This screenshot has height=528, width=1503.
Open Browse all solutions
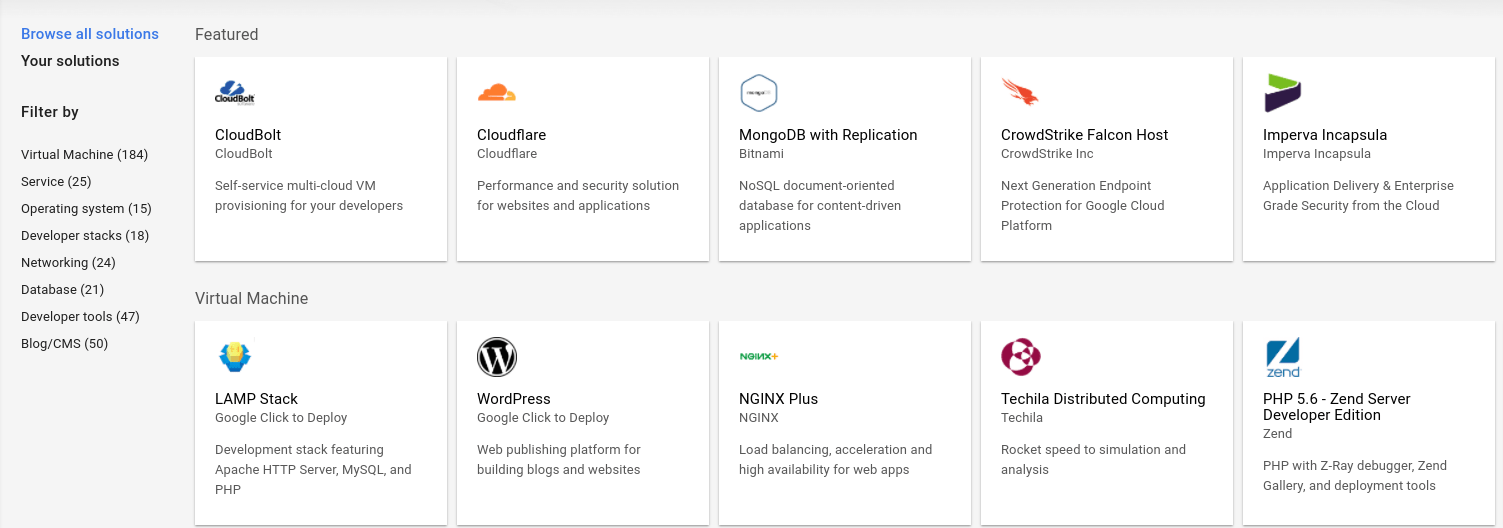90,34
